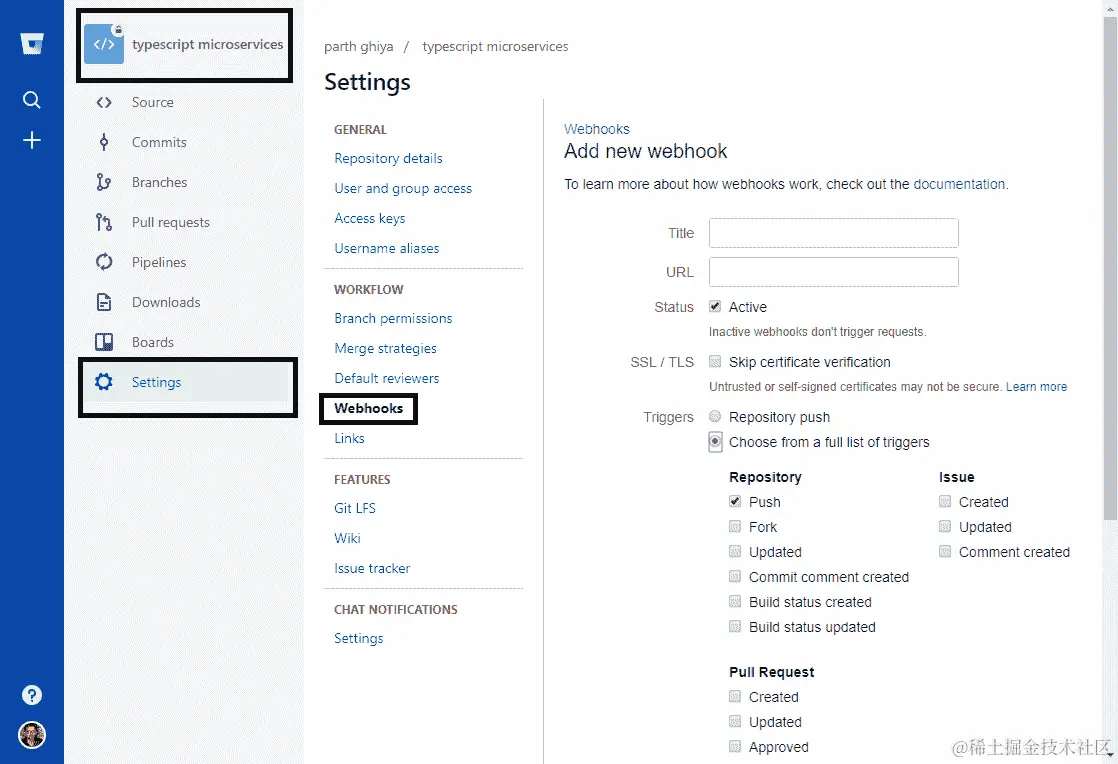Image resolution: width=1118 pixels, height=764 pixels.
Task: Click the Source angle brackets icon
Action: (x=104, y=102)
